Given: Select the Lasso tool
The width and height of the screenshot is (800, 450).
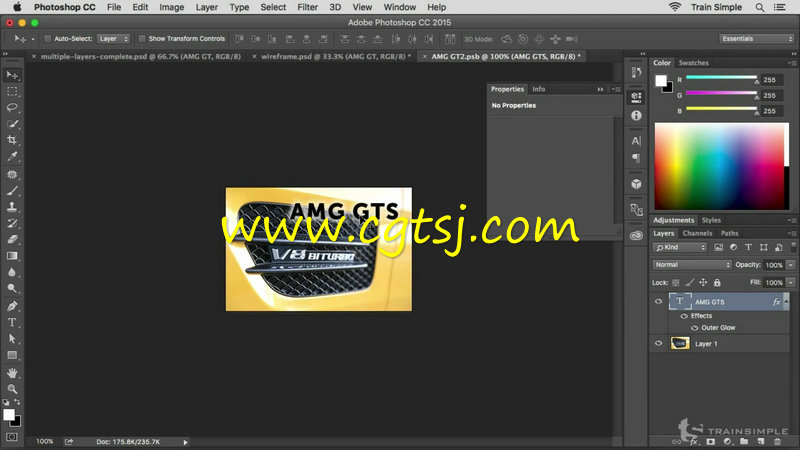Looking at the screenshot, I should pos(12,108).
